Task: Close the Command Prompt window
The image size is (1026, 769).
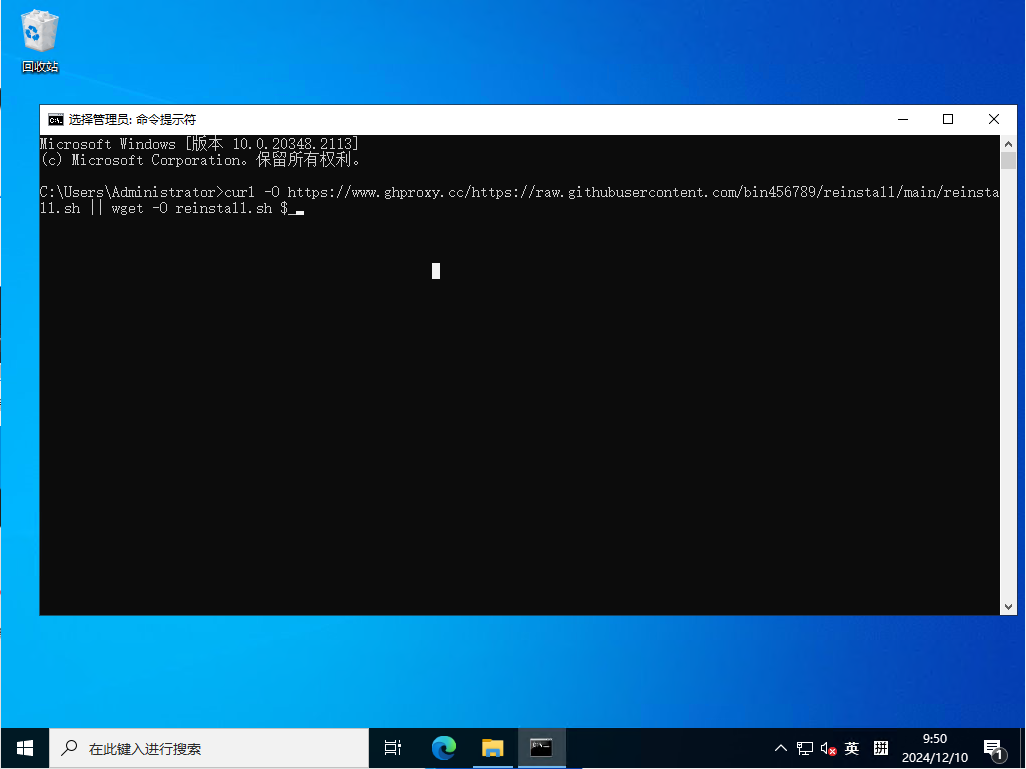Action: tap(993, 119)
